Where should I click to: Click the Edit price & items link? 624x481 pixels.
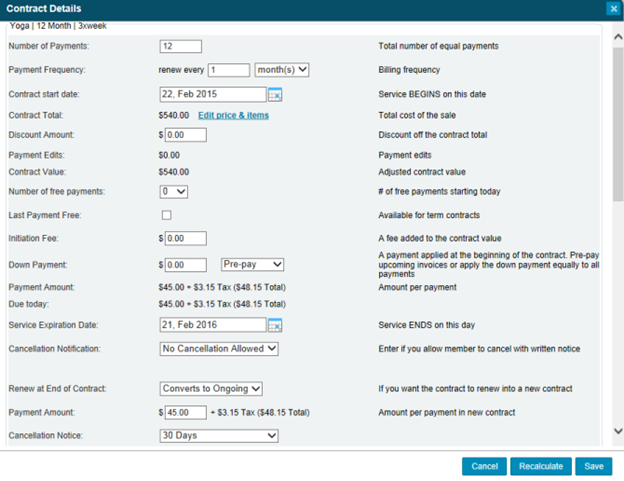pos(233,116)
